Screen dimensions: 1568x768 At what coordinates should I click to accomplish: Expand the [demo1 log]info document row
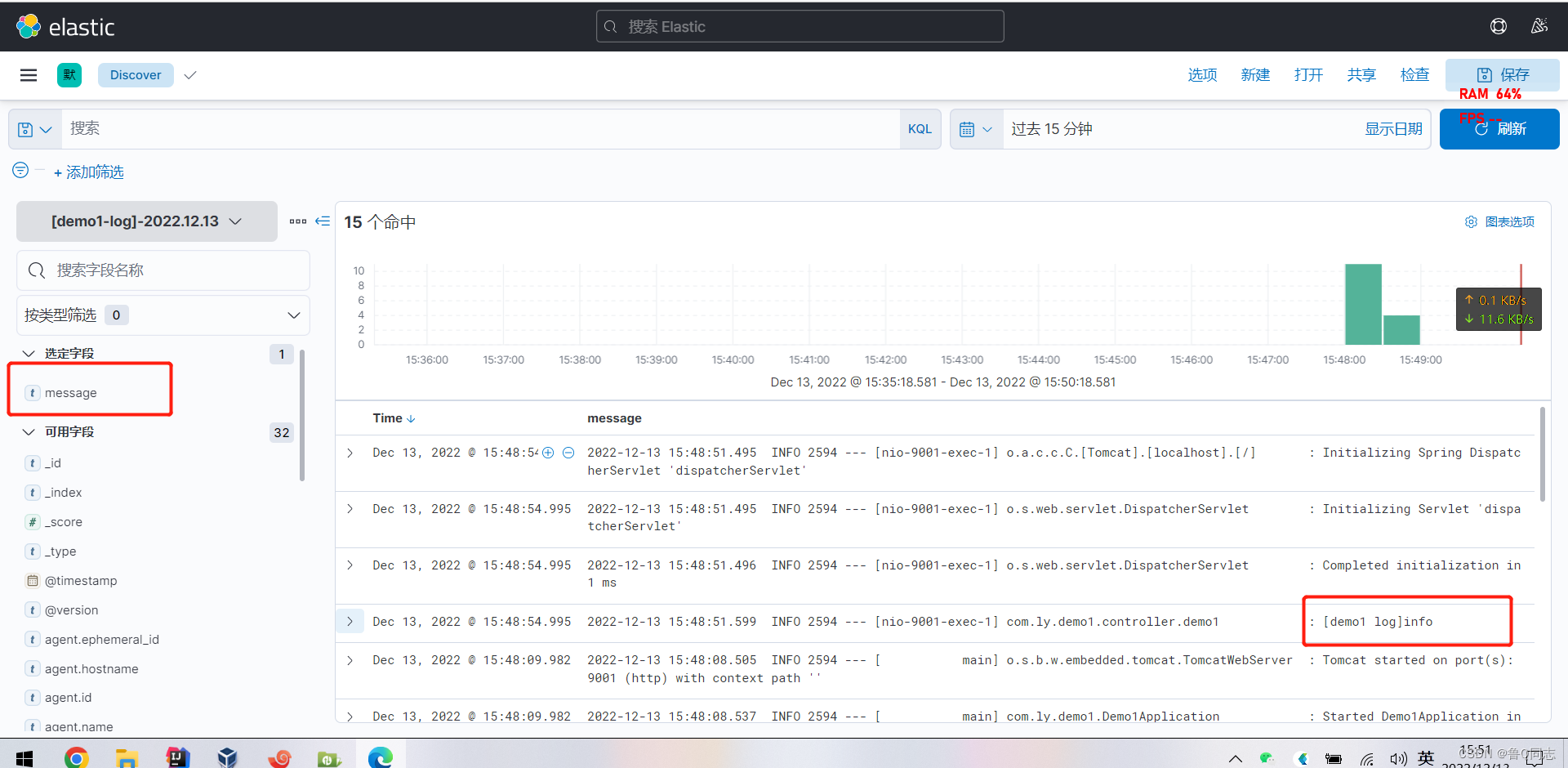350,622
